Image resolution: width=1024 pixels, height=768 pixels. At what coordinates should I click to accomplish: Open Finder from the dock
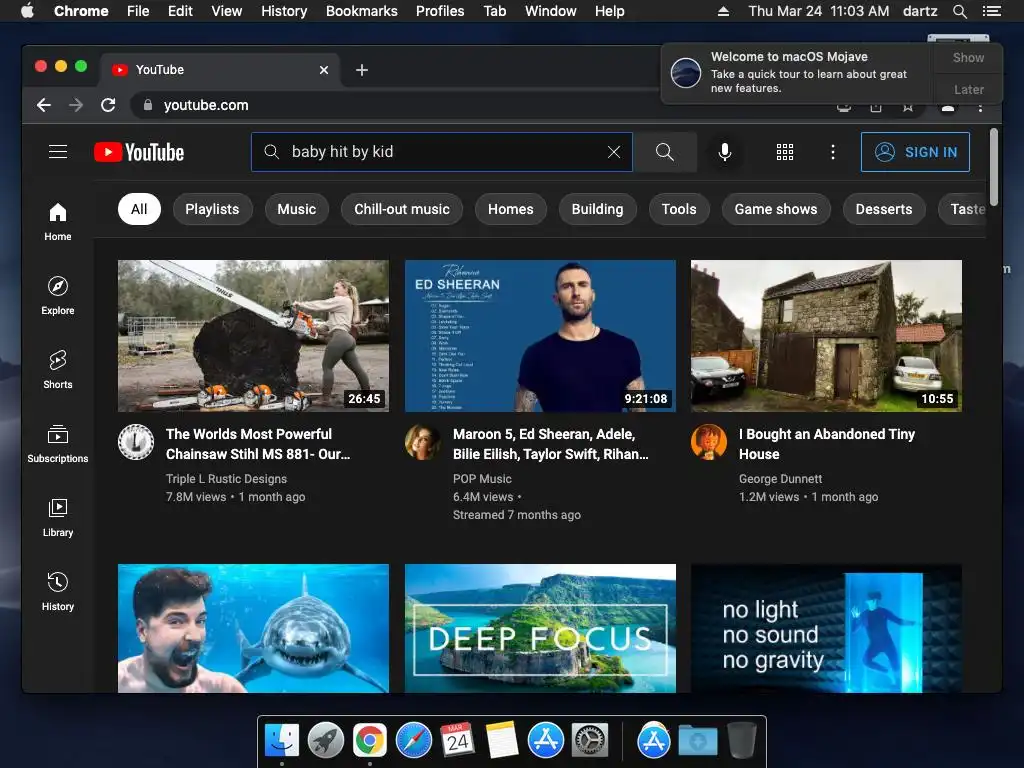(281, 741)
